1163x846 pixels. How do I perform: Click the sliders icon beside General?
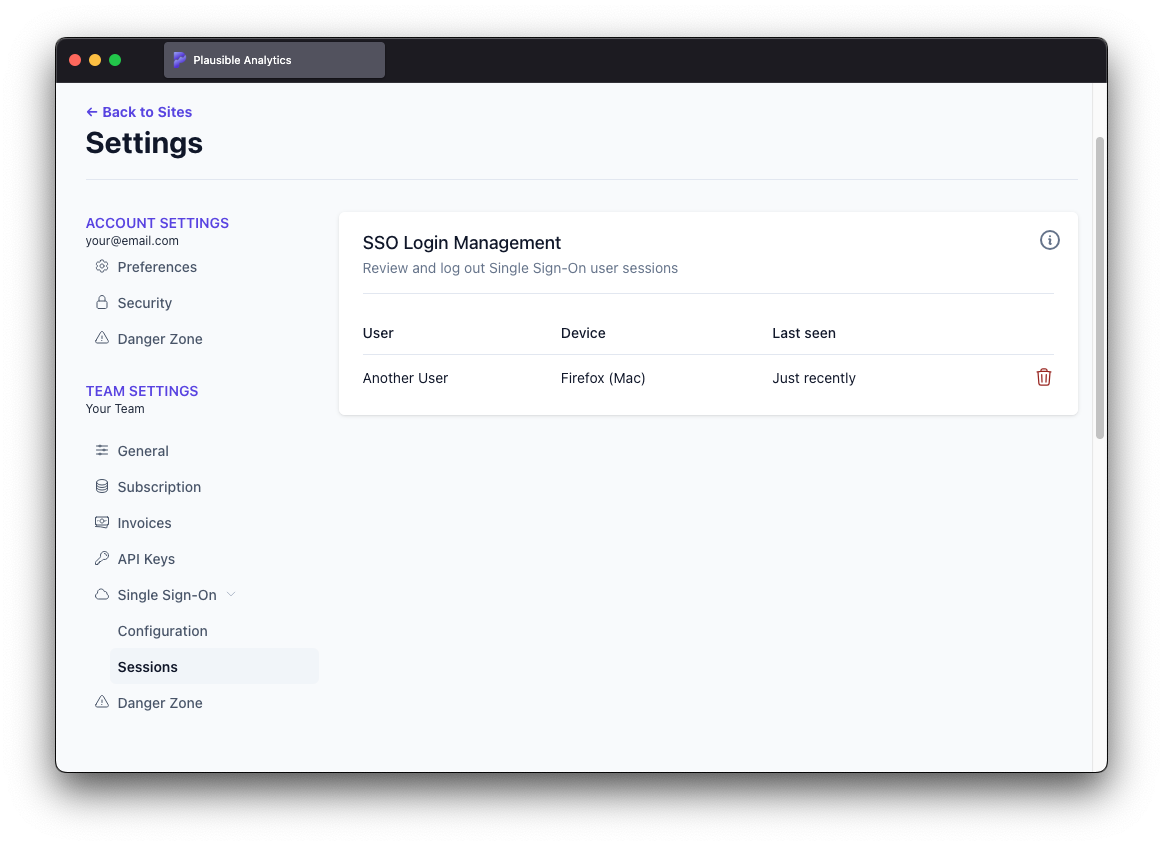click(x=102, y=451)
